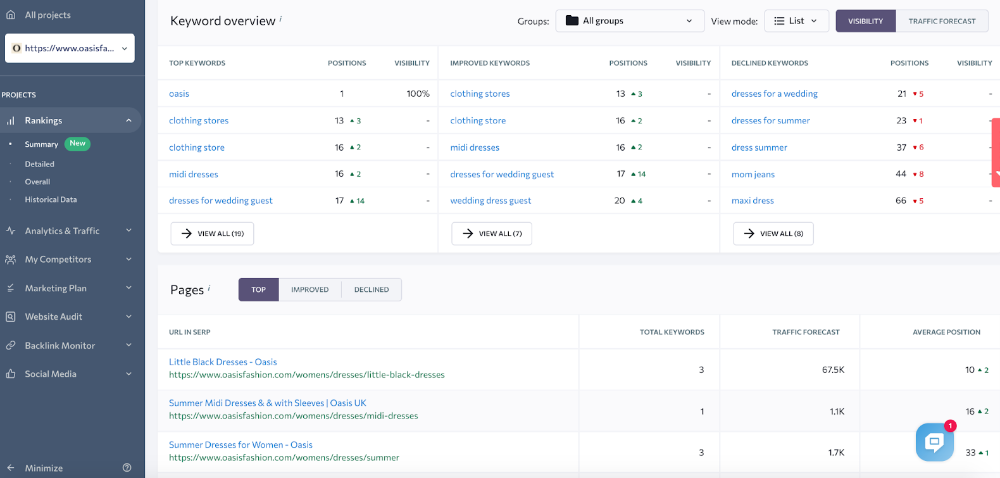Open the List view mode dropdown
The image size is (1000, 478).
click(796, 20)
